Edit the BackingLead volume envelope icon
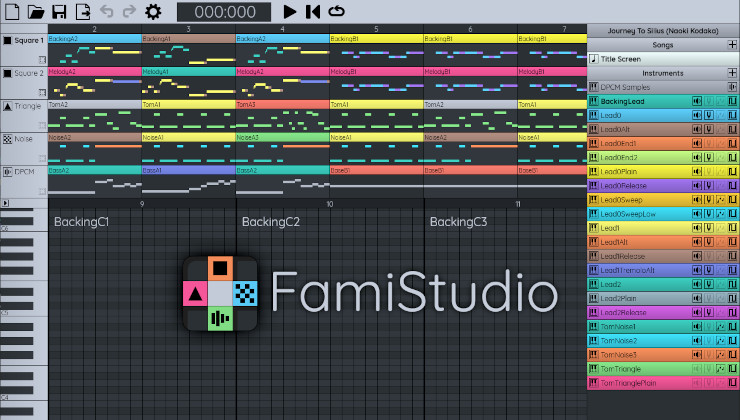This screenshot has height=420, width=740. pyautogui.click(x=697, y=101)
